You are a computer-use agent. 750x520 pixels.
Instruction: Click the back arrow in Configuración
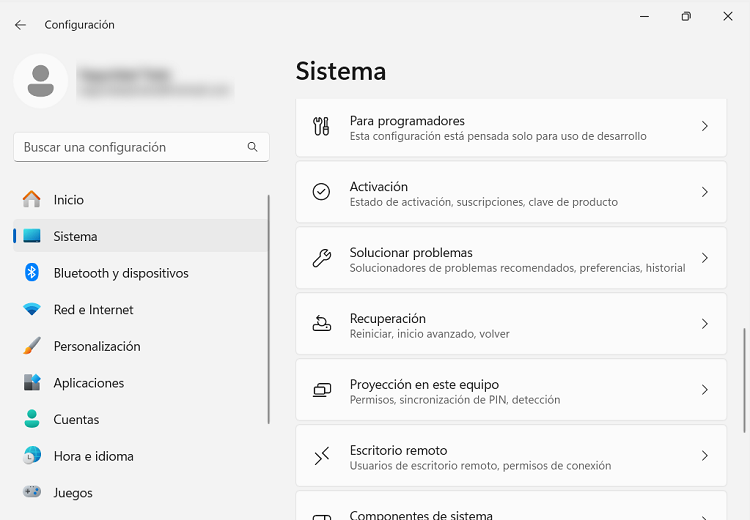click(20, 25)
